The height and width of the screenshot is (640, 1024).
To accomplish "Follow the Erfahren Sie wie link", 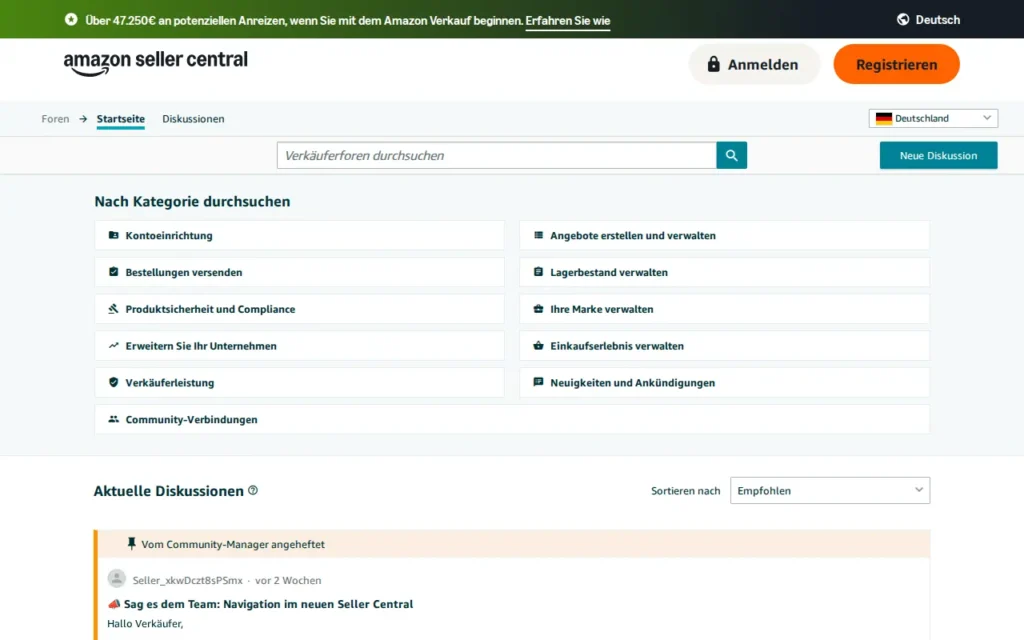I will [x=568, y=20].
